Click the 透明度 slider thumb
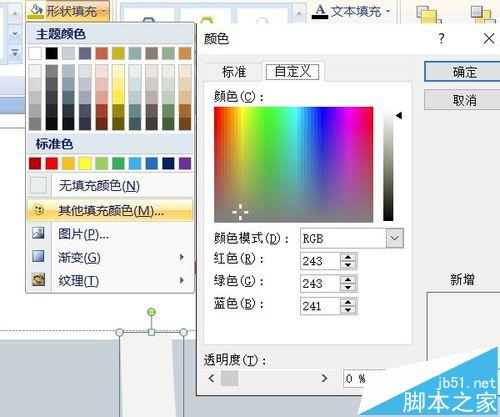Screen dimensions: 500x417 [230, 378]
